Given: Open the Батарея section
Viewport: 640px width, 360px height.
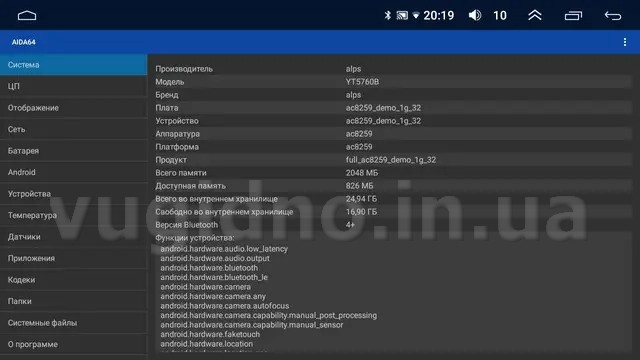Looking at the screenshot, I should 73,151.
